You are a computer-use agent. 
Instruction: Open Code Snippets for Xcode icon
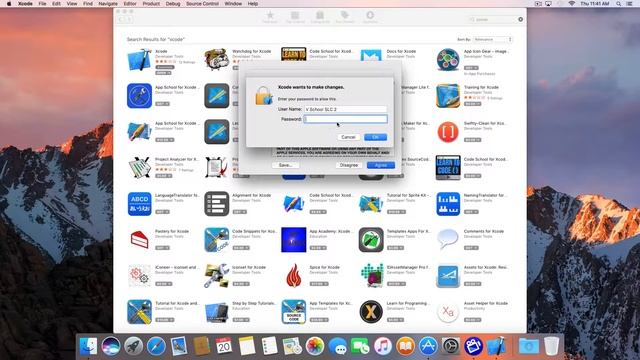216,240
